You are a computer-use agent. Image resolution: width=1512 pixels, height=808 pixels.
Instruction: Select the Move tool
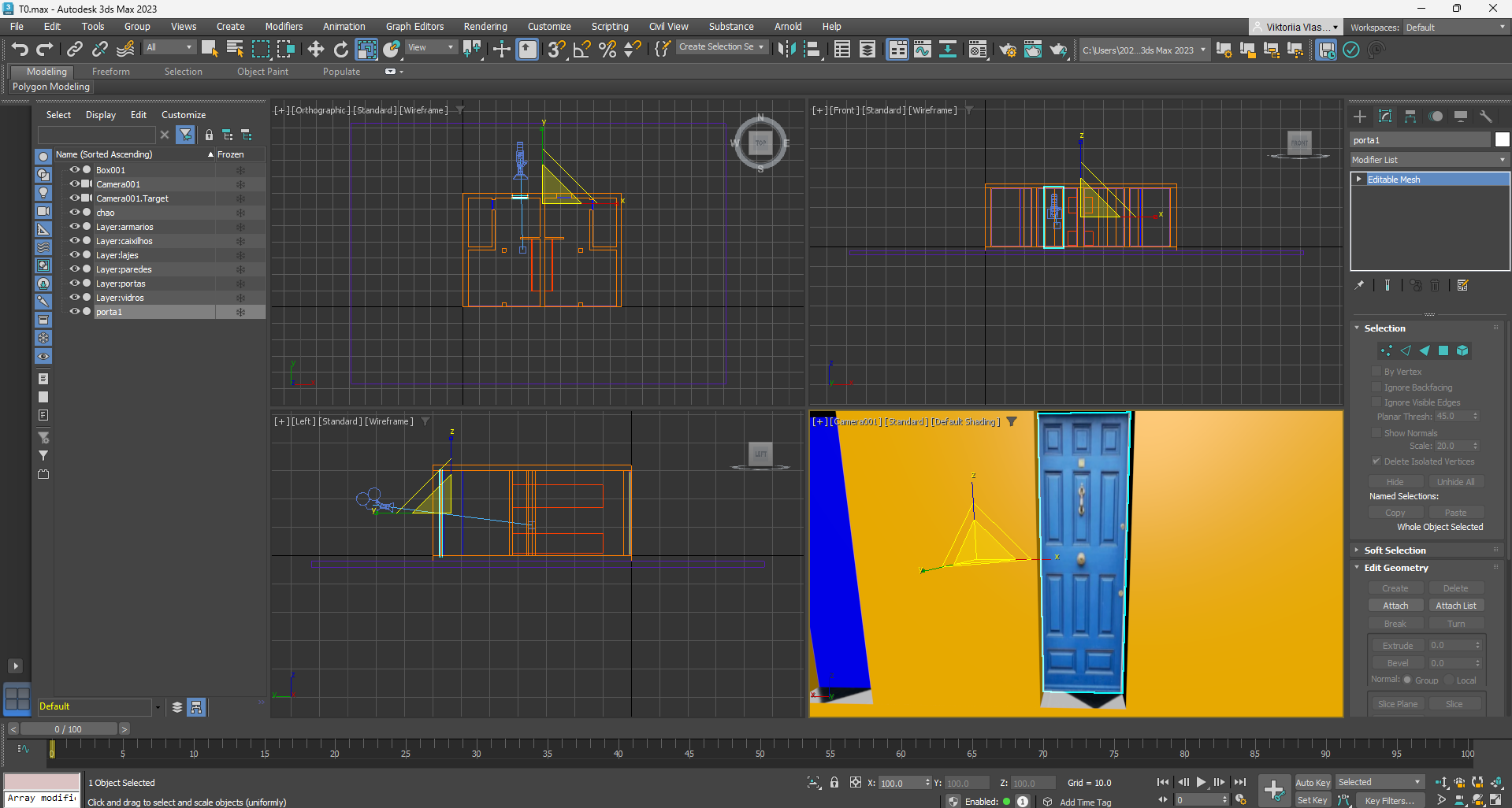coord(315,50)
